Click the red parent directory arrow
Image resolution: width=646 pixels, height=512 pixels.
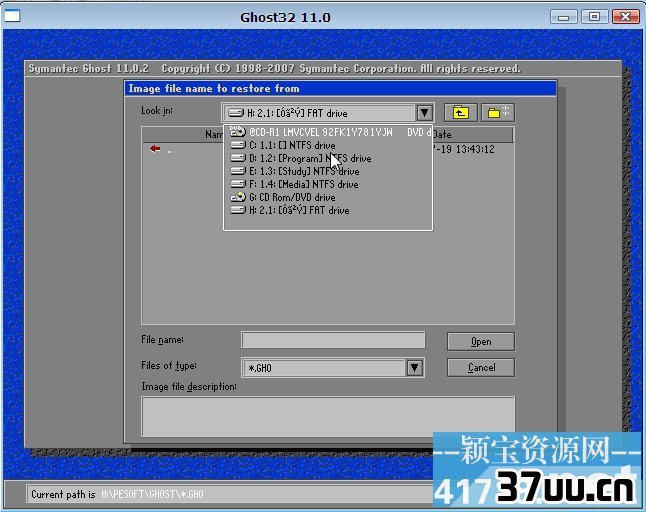click(x=155, y=149)
